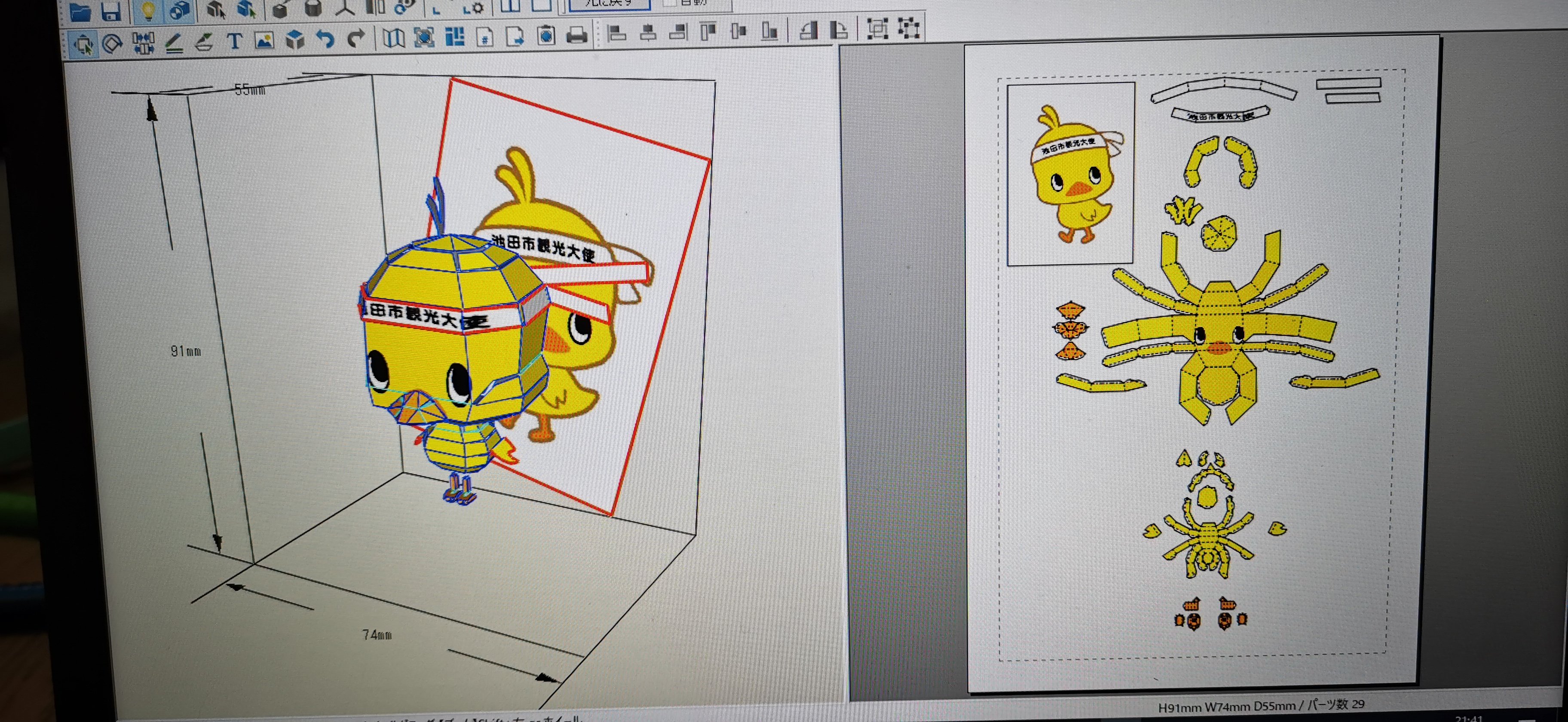Click the 91mm height dimension label
Viewport: 1568px width, 722px height.
(x=186, y=351)
